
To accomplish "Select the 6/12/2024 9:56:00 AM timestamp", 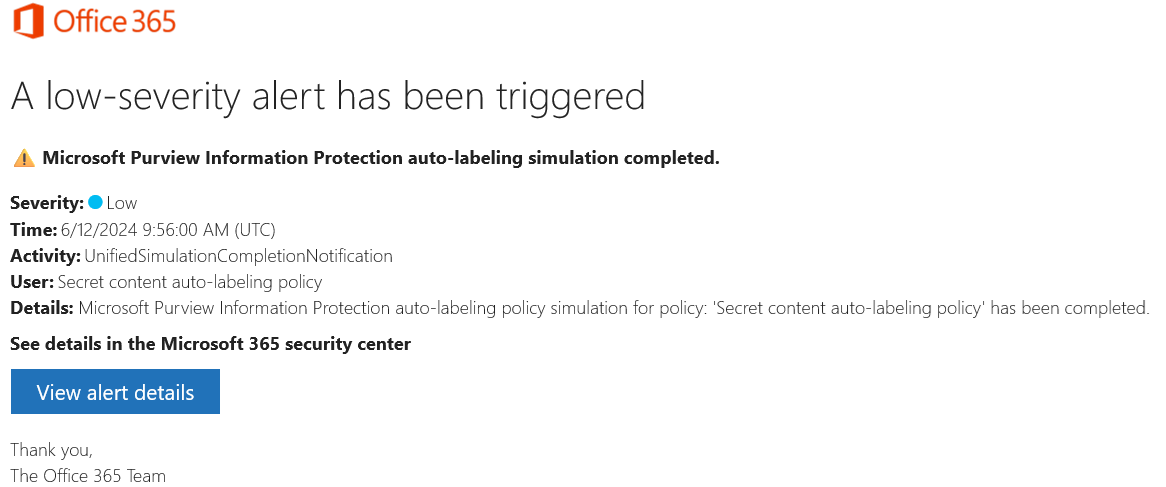I will coord(168,229).
